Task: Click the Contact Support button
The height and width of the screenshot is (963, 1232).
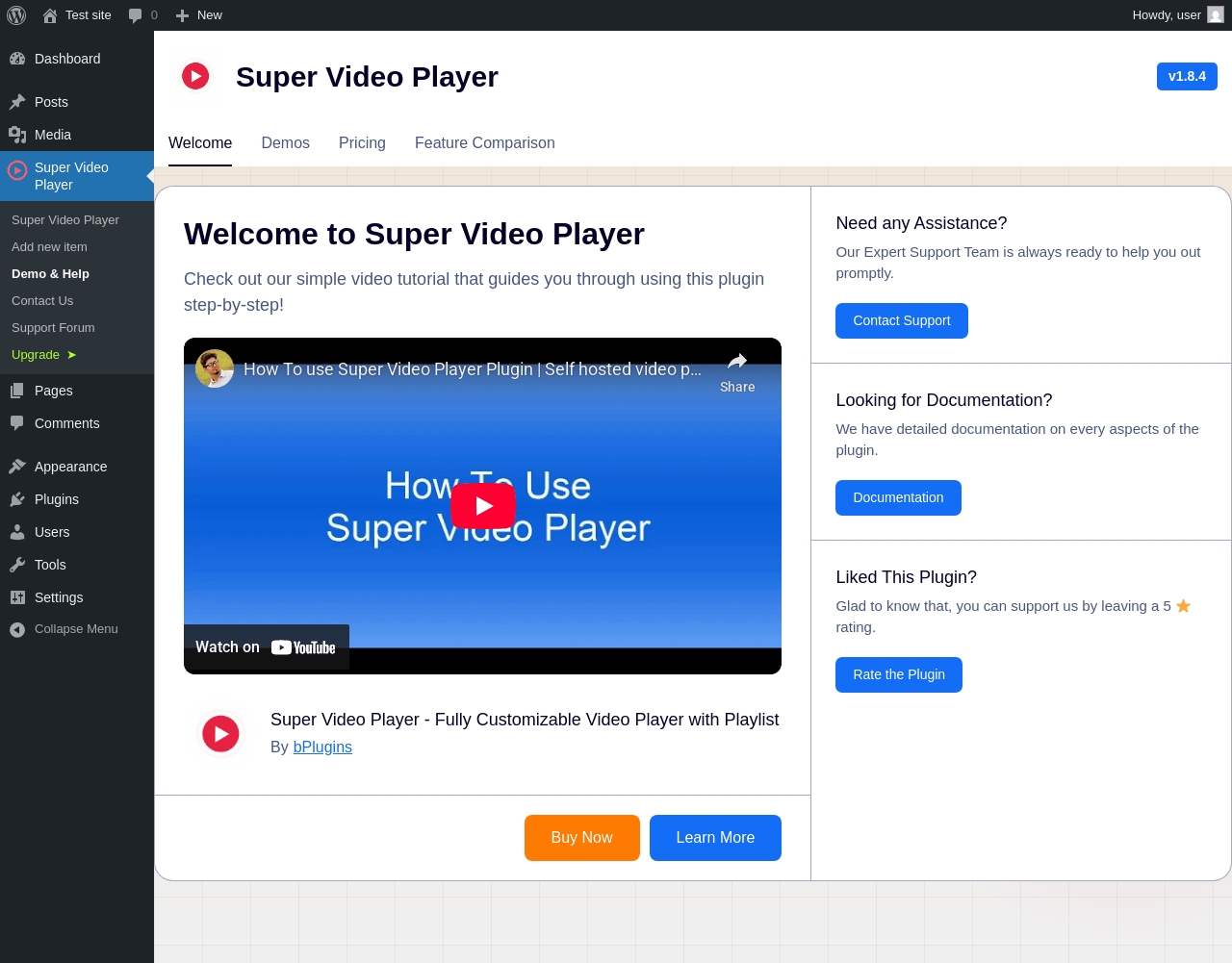Action: 902,321
